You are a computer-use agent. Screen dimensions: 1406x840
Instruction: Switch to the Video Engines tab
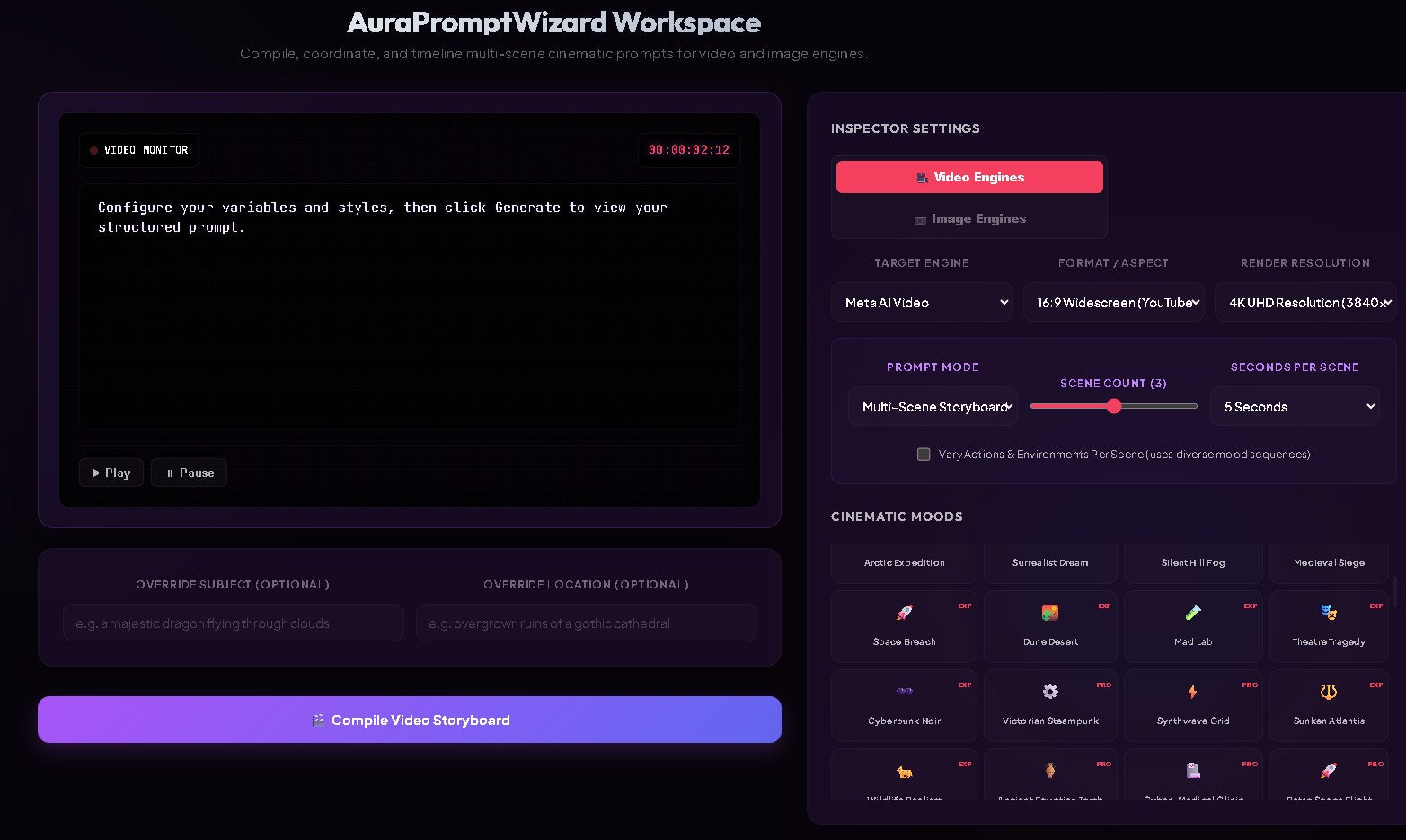click(x=969, y=177)
